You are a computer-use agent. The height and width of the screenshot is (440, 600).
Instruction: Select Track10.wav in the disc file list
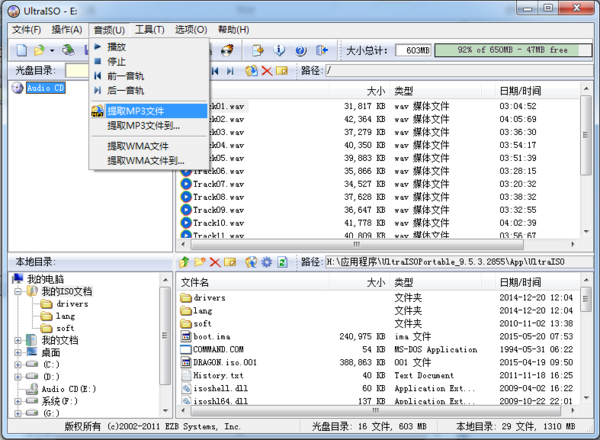(x=218, y=223)
